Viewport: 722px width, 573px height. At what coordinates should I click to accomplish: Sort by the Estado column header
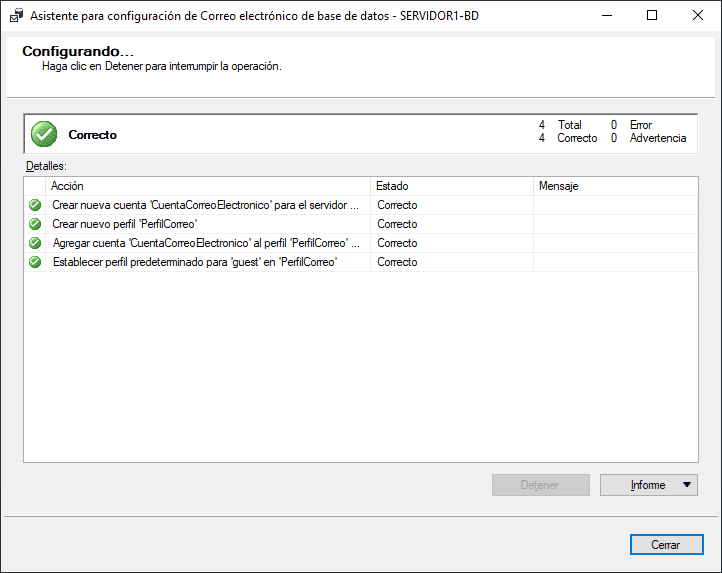pyautogui.click(x=451, y=186)
